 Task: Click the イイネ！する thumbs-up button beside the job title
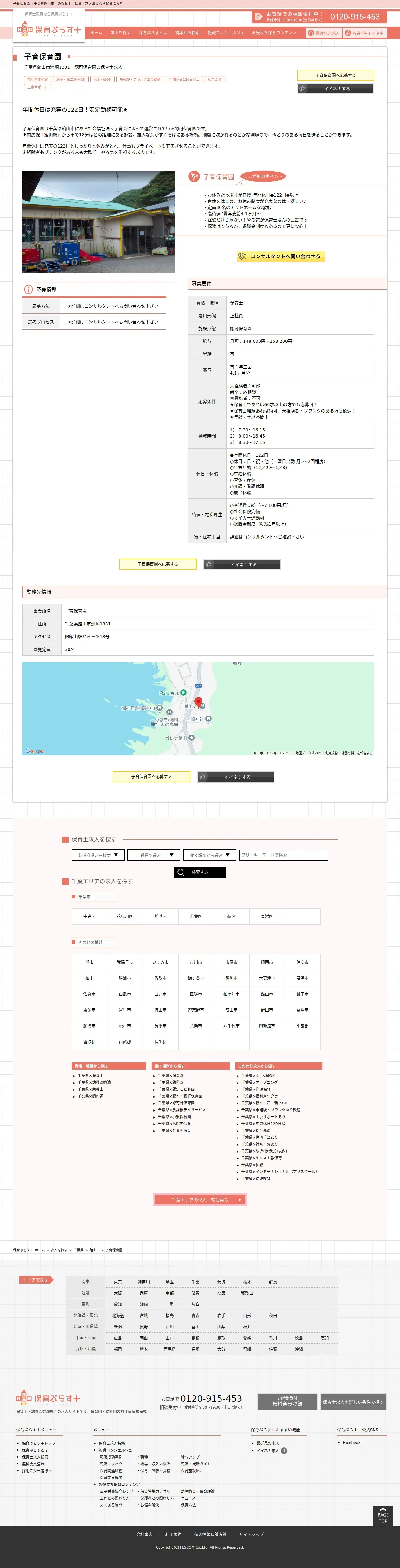click(x=336, y=88)
